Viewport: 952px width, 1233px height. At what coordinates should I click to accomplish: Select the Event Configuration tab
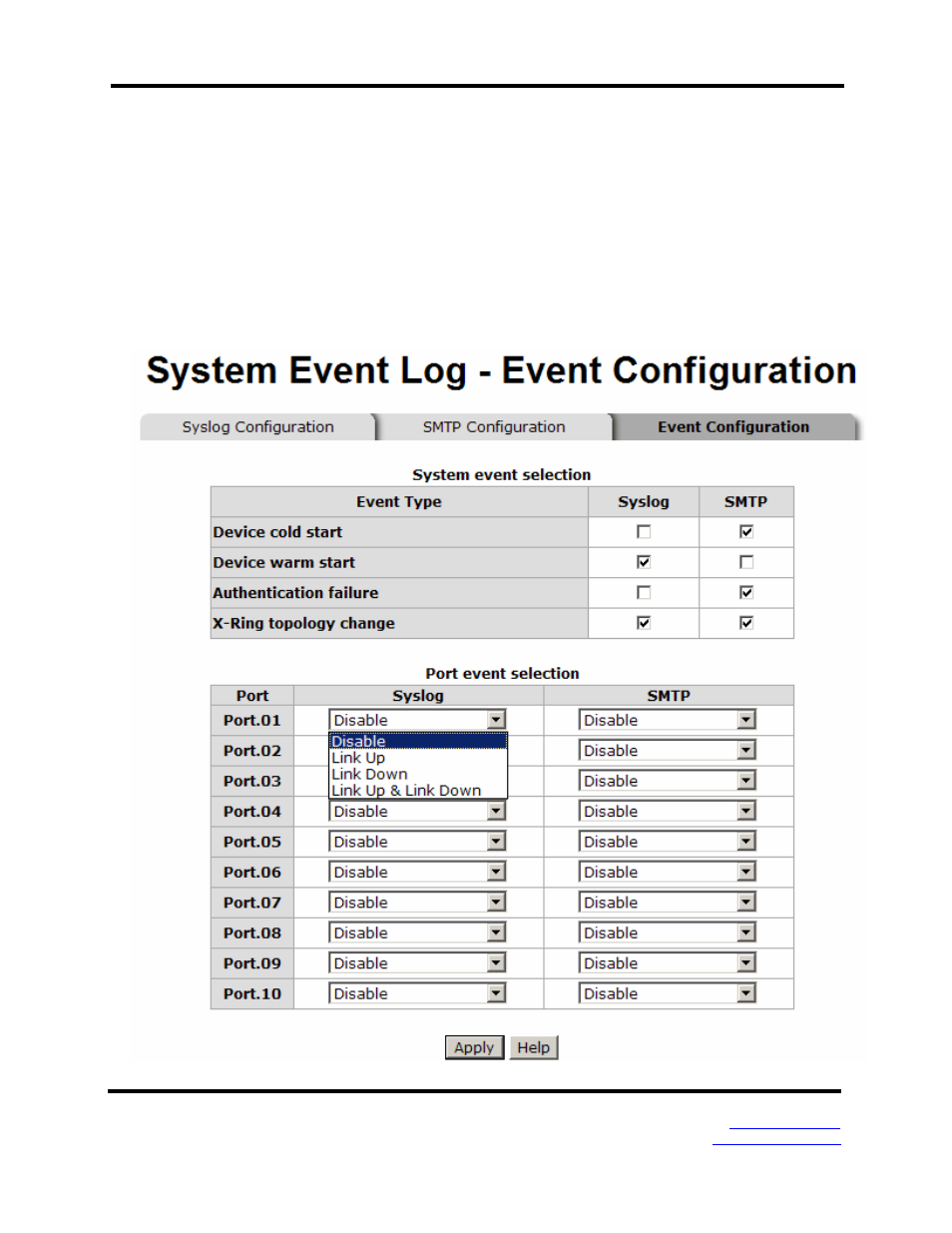click(x=734, y=426)
